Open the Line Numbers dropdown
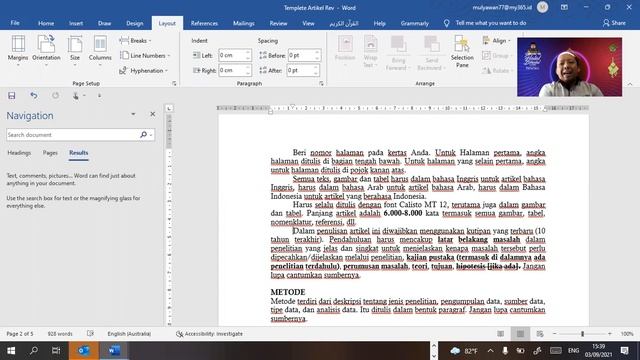Screen dimensions: 640x360 145,56
